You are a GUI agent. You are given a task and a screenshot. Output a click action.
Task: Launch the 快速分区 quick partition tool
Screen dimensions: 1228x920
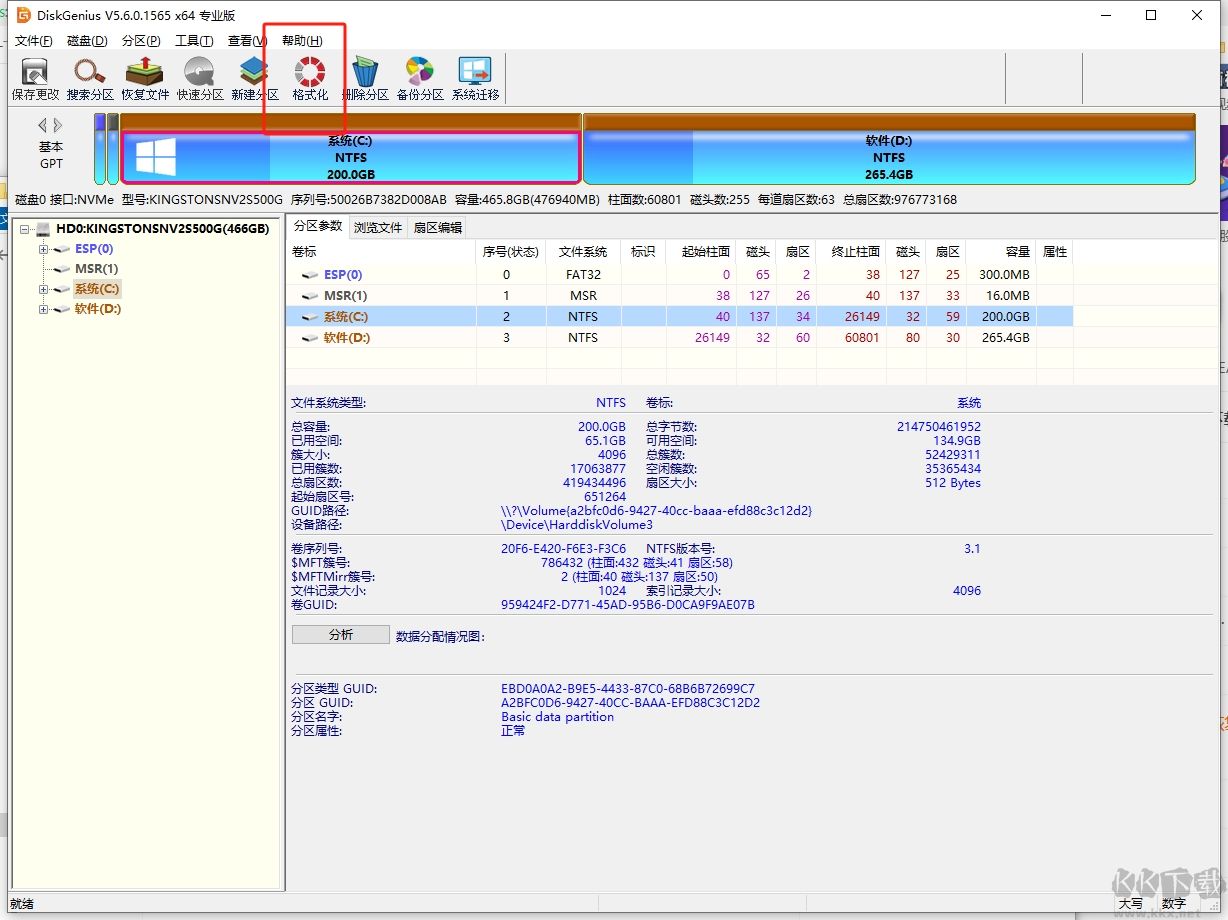click(200, 78)
